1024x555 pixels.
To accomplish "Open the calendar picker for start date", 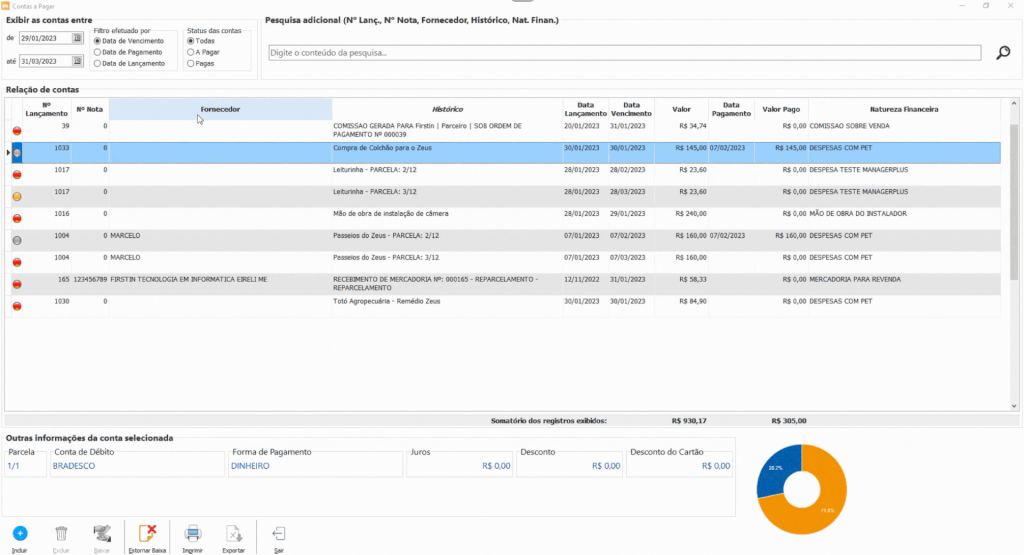I will coord(77,39).
